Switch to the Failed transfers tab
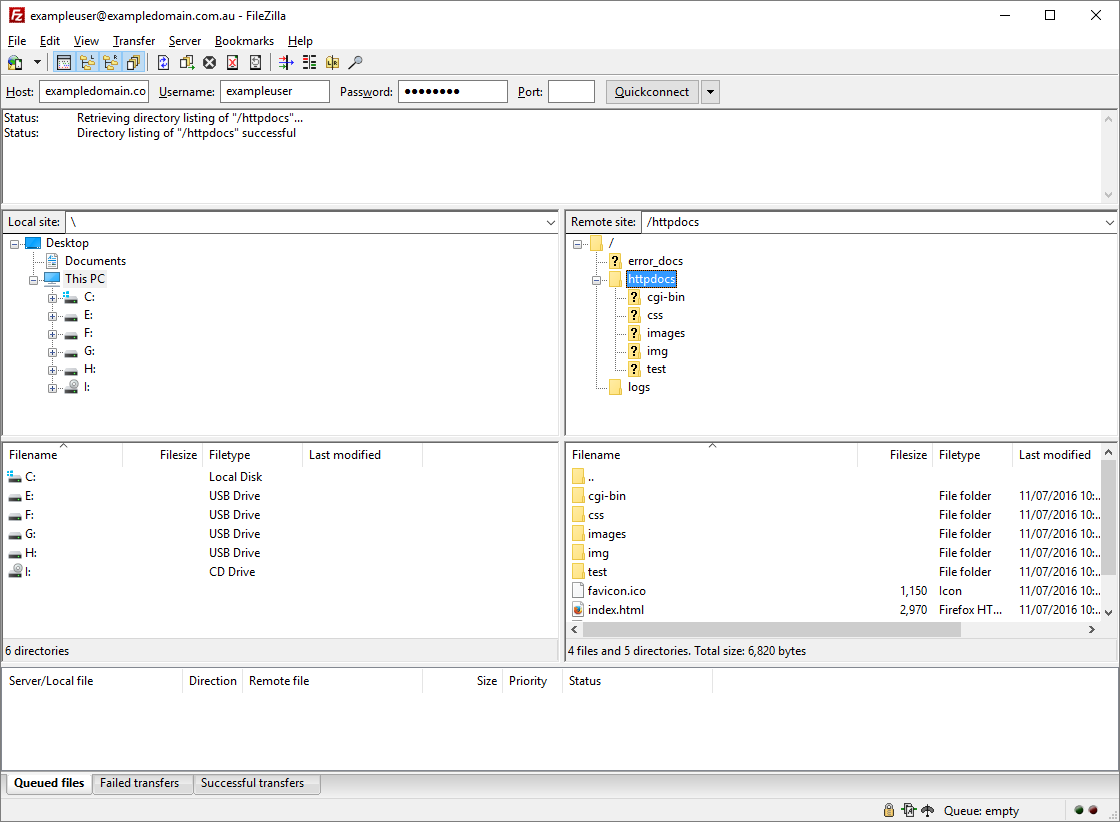The height and width of the screenshot is (822, 1120). click(142, 783)
